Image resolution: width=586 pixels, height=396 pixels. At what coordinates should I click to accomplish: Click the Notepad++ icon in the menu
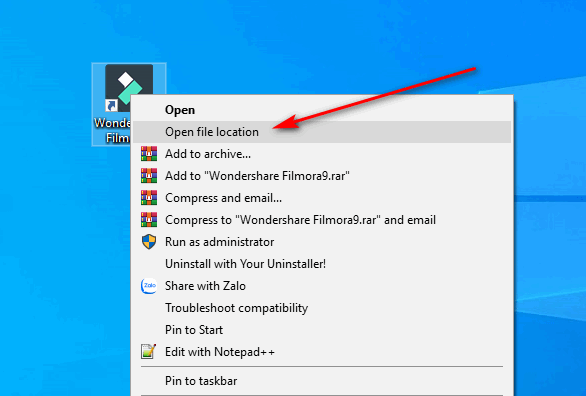(149, 352)
